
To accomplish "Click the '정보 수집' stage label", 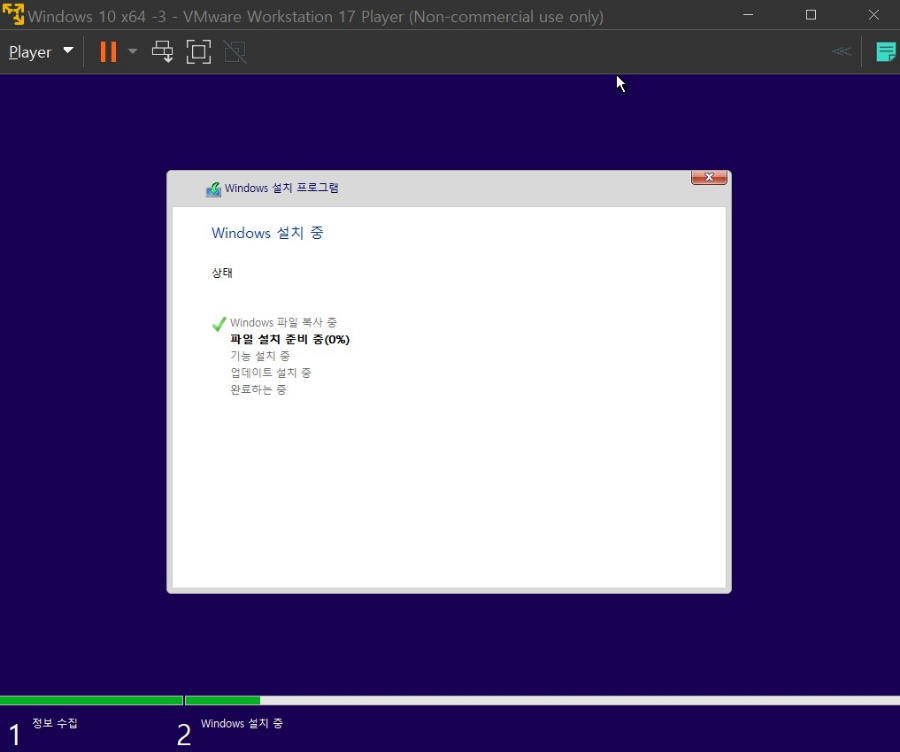I will coord(55,723).
